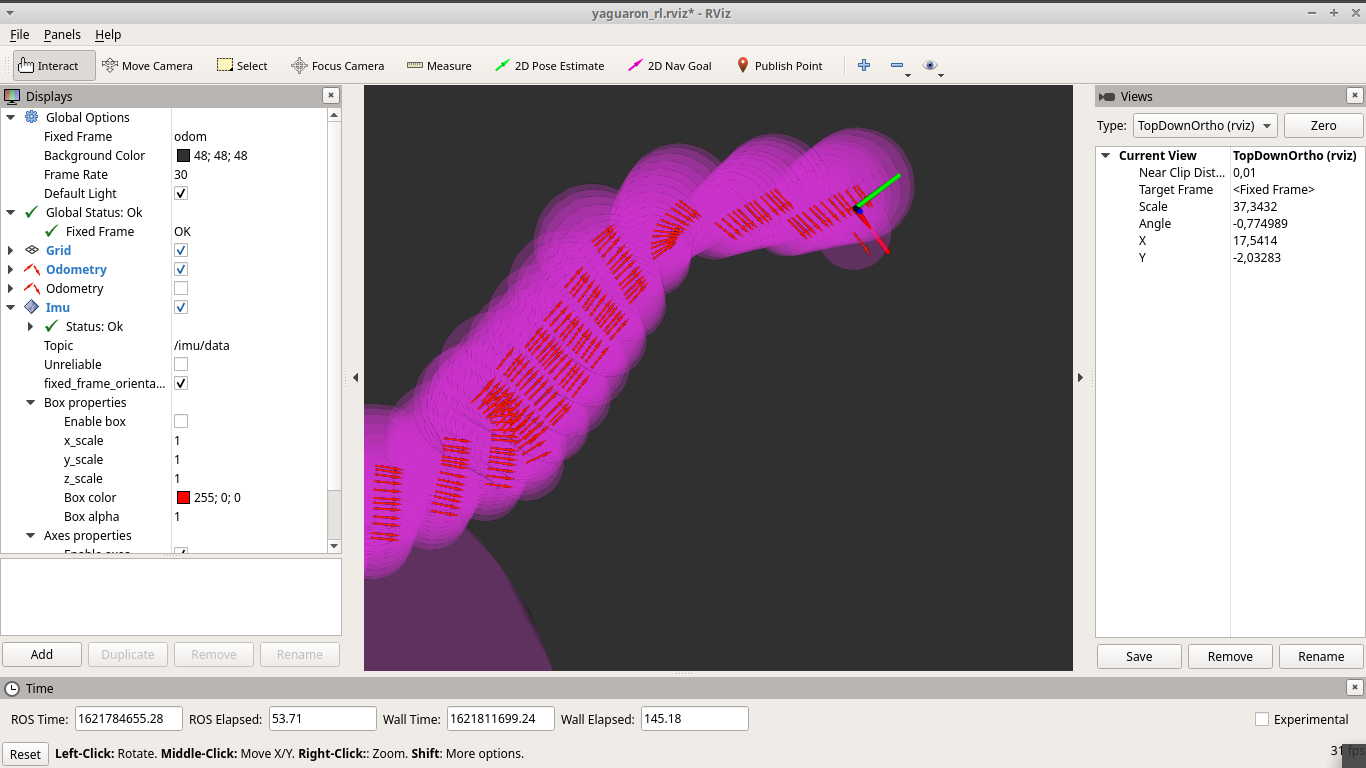Expand the bold Odometry entry

tap(11, 269)
